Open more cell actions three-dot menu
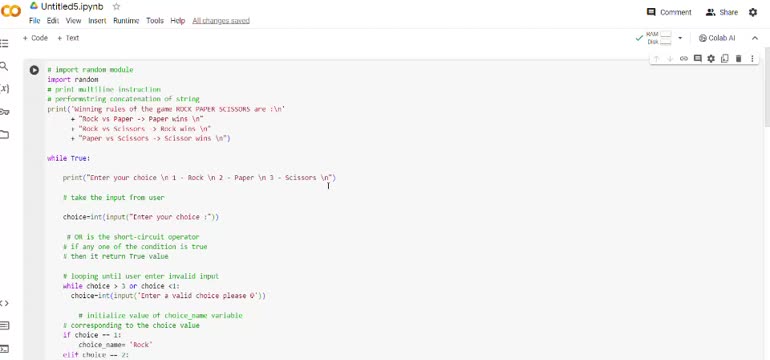Viewport: 770px width, 360px height. pyautogui.click(x=752, y=58)
